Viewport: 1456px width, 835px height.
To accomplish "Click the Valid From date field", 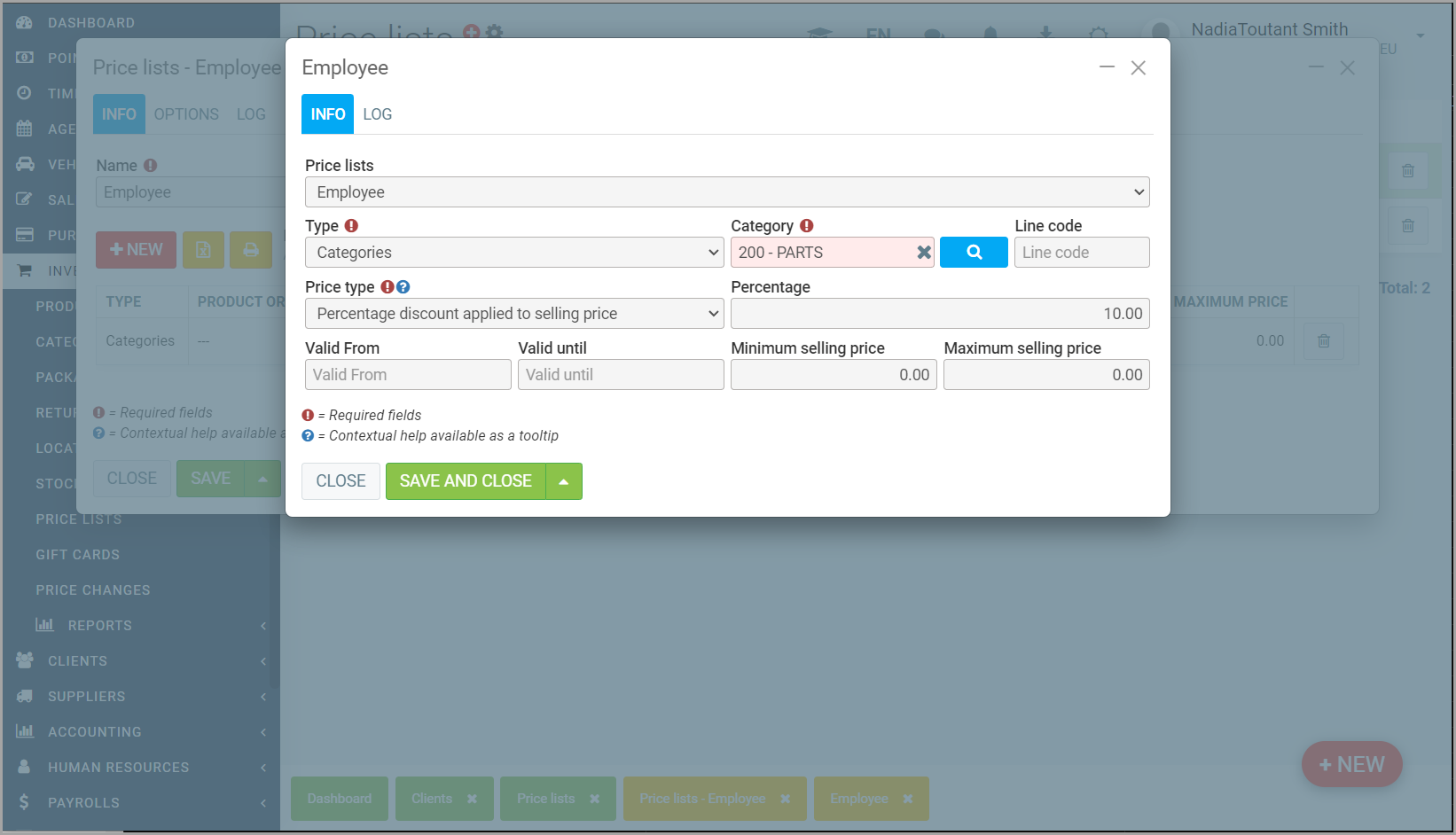I will [x=407, y=375].
